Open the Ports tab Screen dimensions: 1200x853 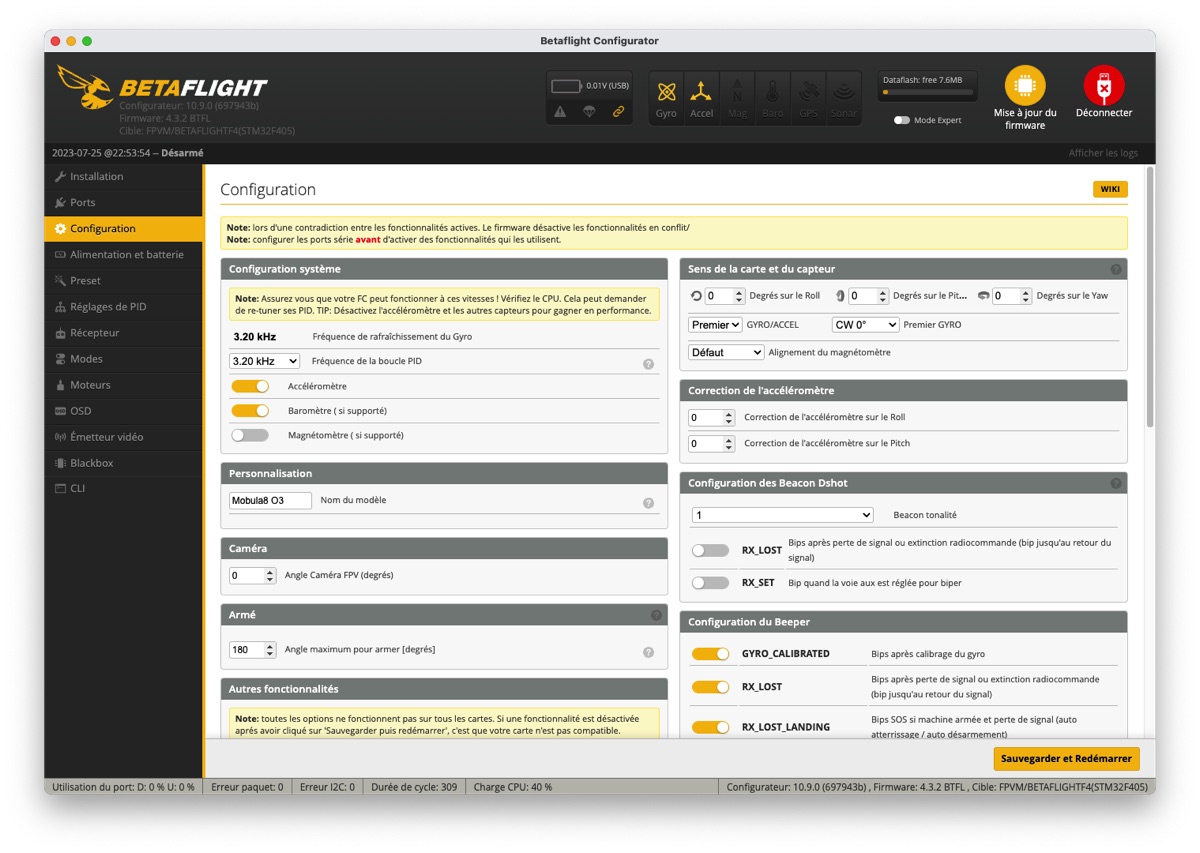tap(123, 202)
